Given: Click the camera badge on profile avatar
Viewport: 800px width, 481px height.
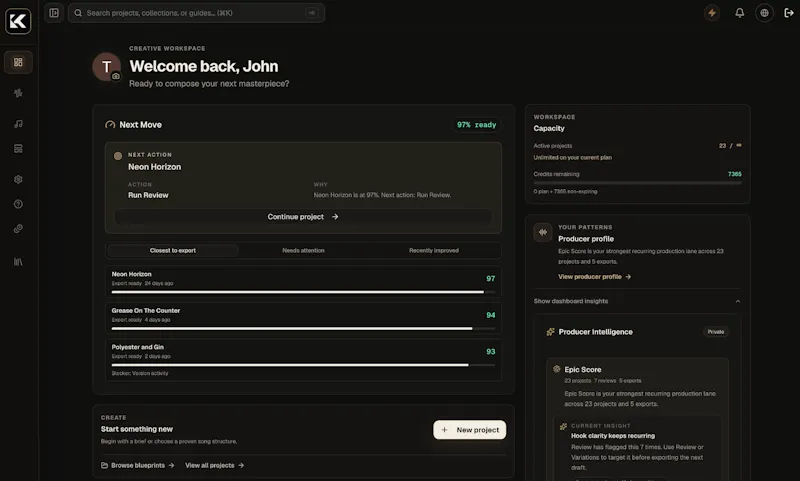Looking at the screenshot, I should click(116, 76).
